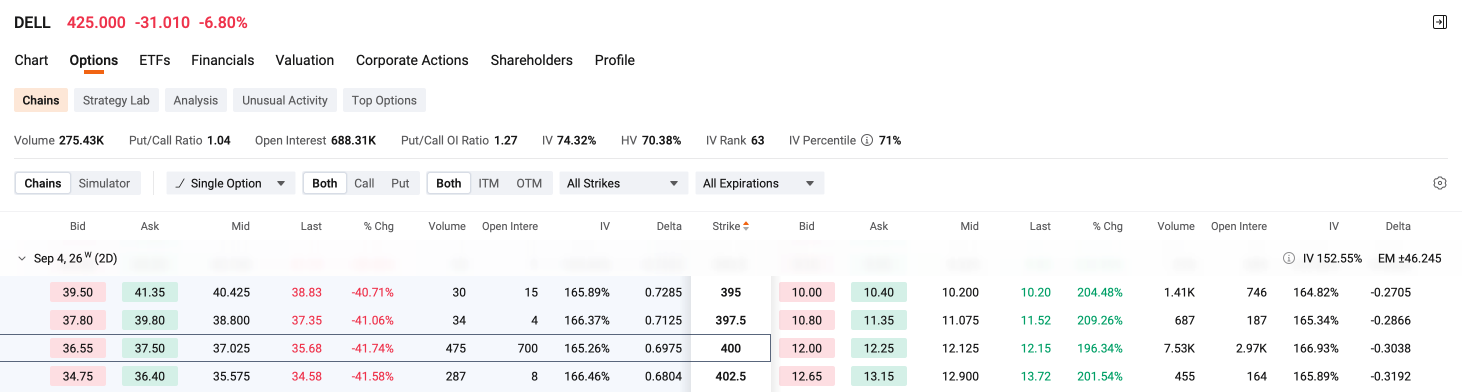The height and width of the screenshot is (392, 1462).
Task: Click put bid 10.00 at strike 395
Action: point(807,292)
